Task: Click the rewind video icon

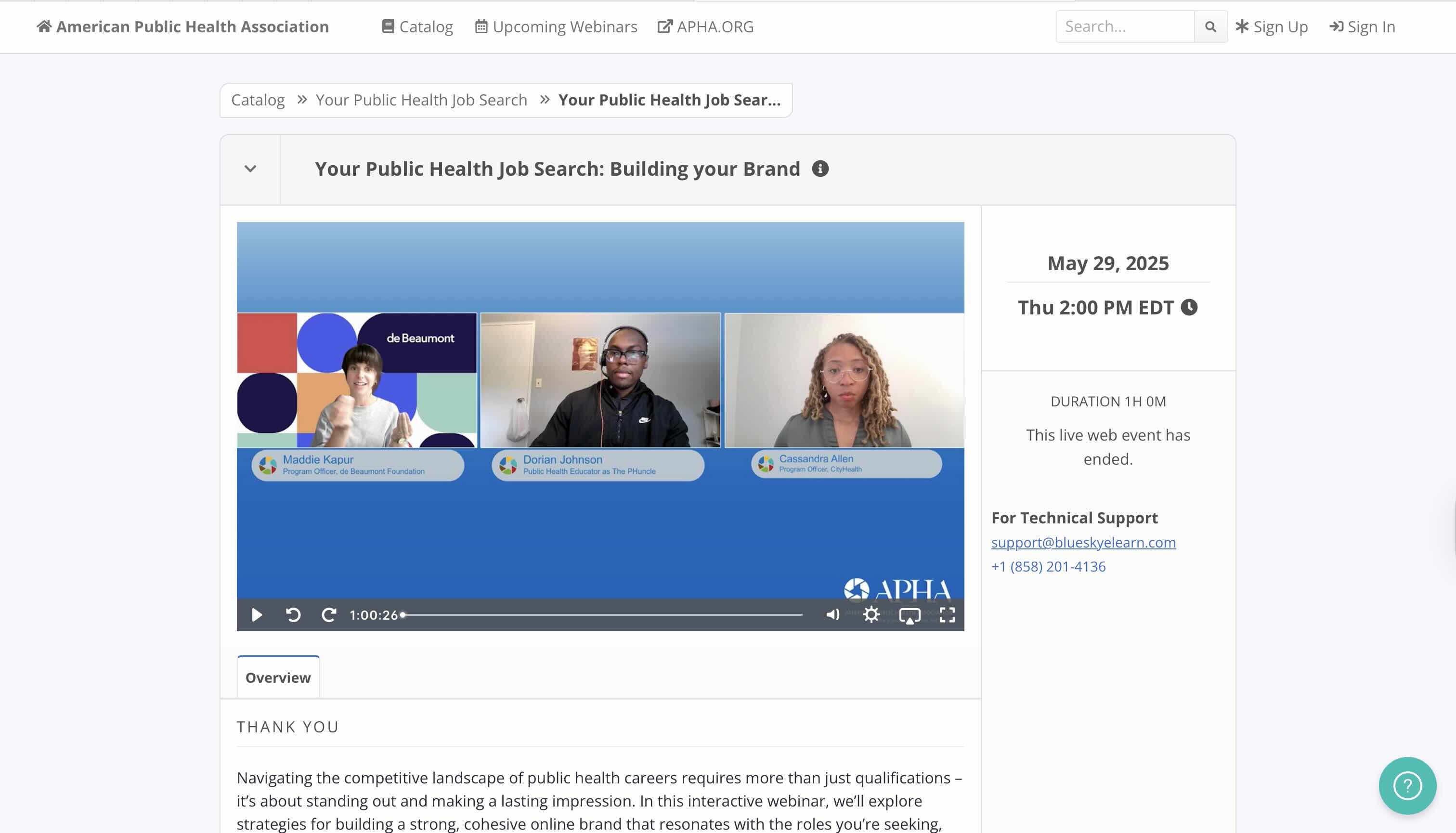Action: (x=293, y=614)
